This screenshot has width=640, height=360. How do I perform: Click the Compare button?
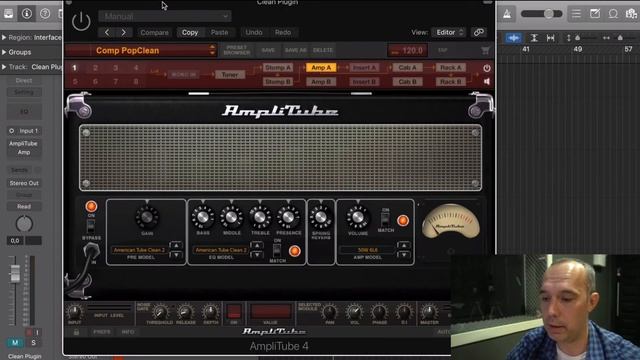[x=154, y=32]
